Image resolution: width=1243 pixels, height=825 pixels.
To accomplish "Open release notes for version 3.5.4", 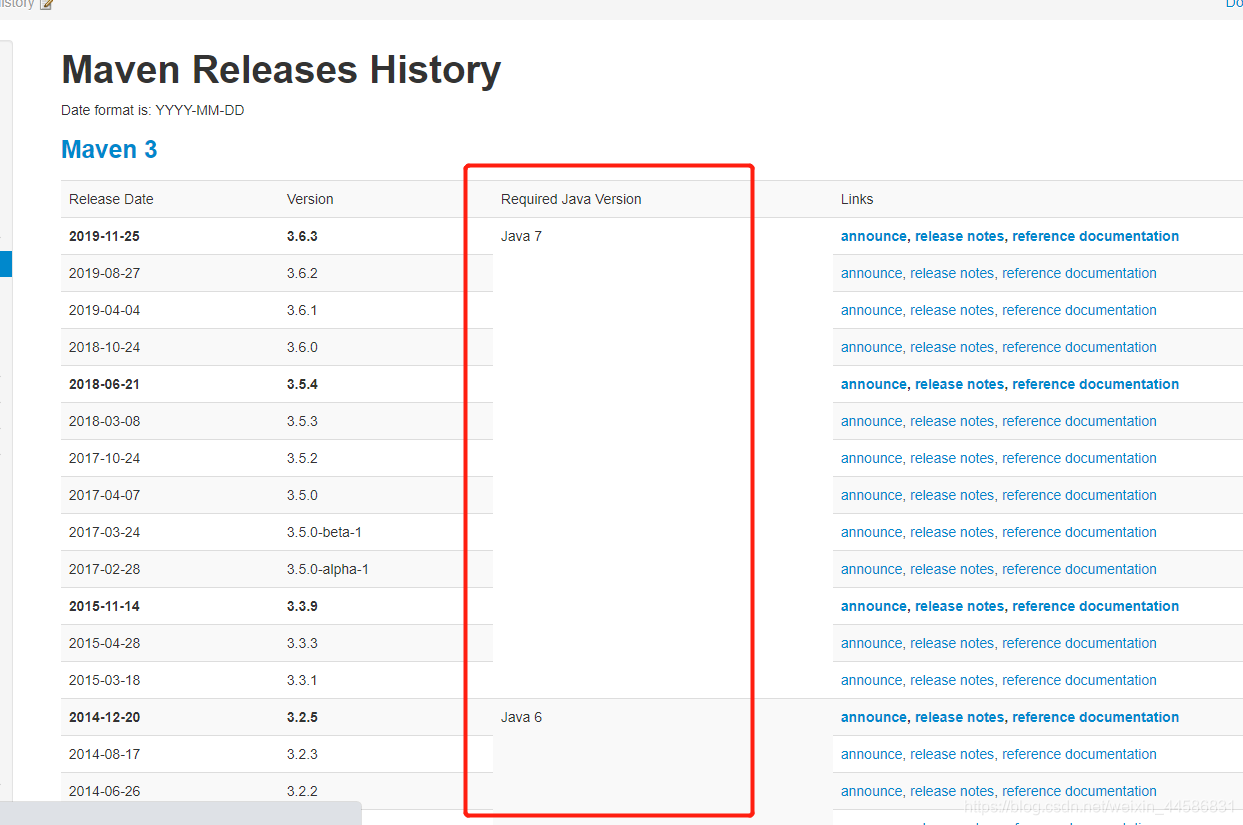I will (x=959, y=385).
